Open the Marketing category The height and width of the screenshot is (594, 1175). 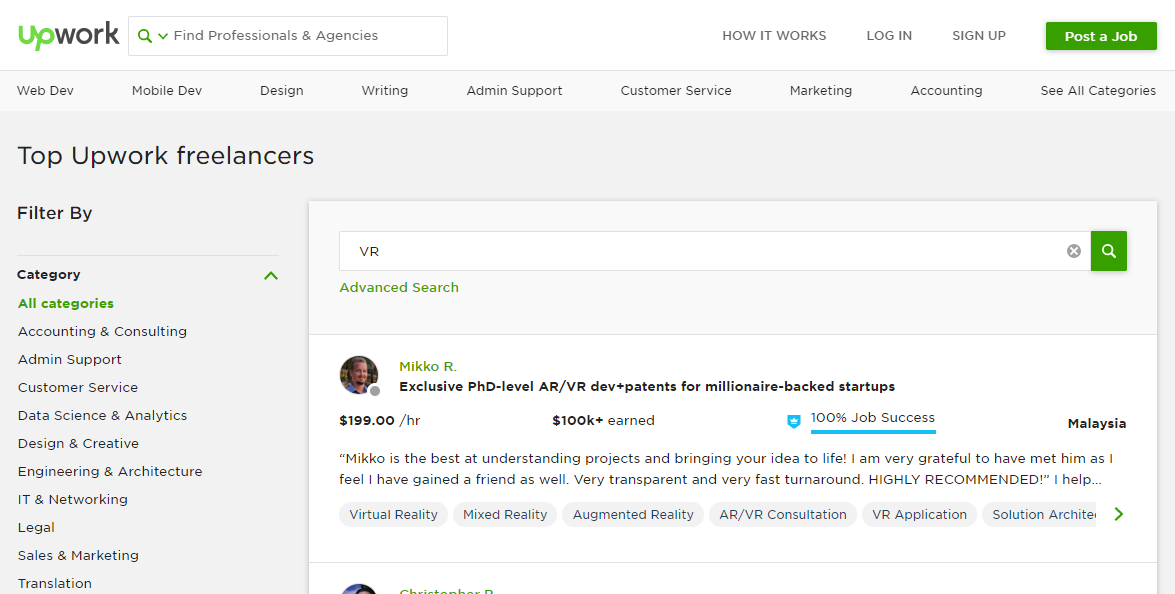pyautogui.click(x=821, y=91)
